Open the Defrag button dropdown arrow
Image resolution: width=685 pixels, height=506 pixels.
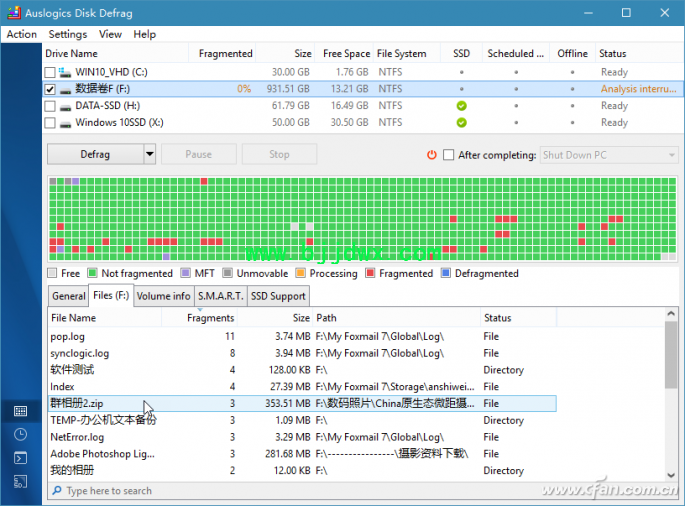150,154
